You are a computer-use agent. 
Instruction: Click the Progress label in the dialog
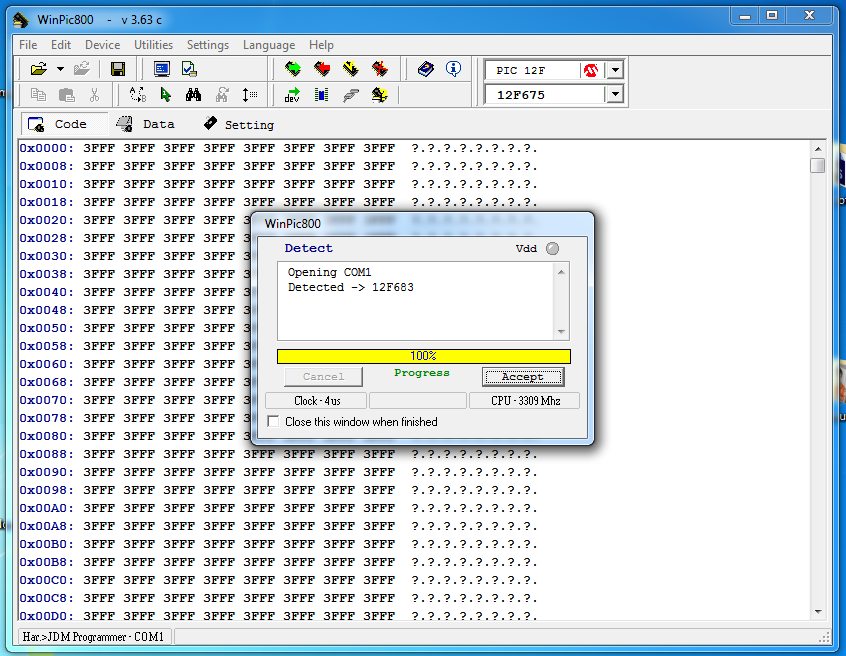click(422, 373)
